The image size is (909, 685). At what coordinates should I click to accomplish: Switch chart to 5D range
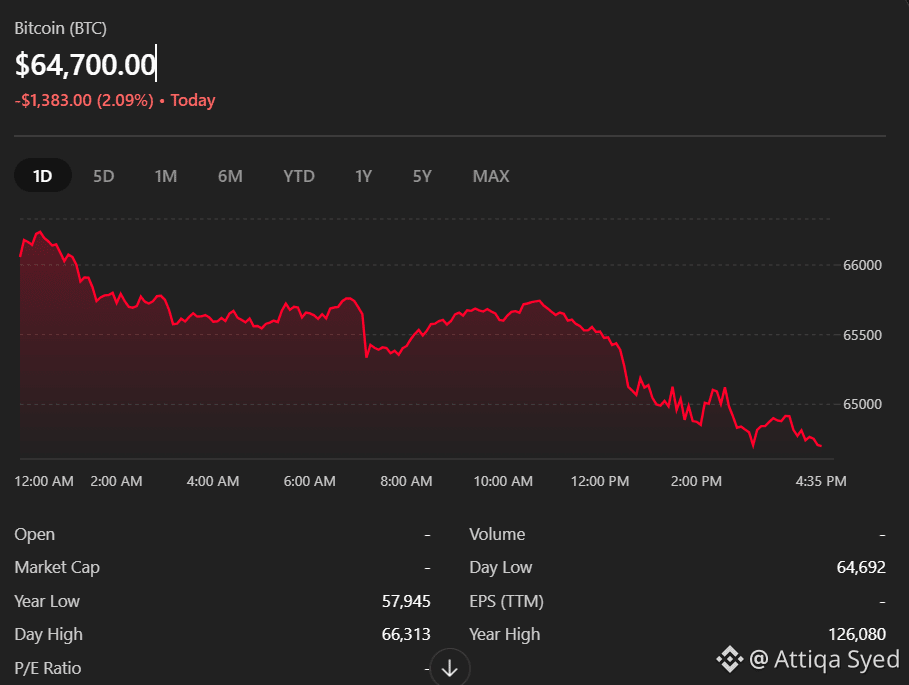104,176
